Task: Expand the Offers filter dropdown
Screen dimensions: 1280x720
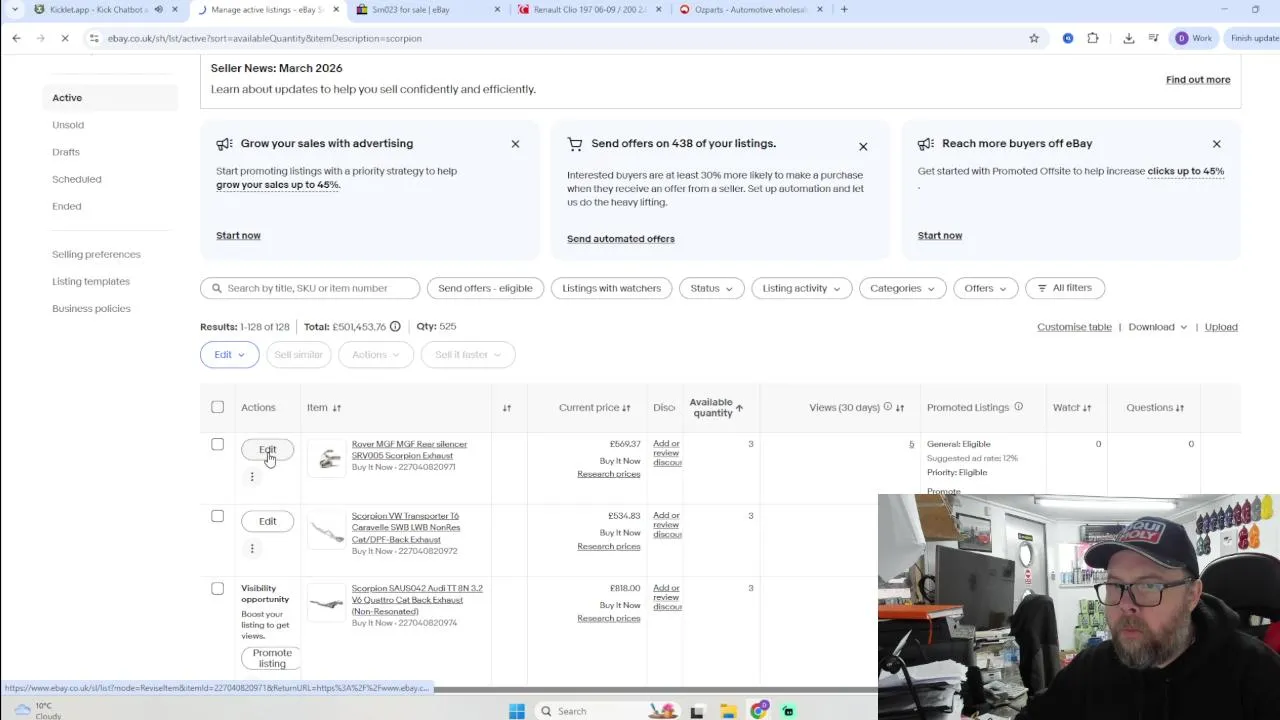Action: [x=985, y=288]
